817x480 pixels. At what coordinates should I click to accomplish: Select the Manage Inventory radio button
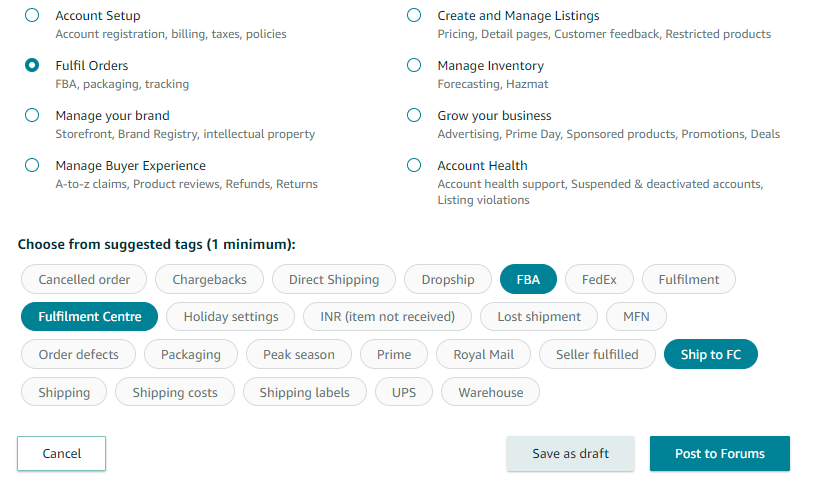tap(414, 66)
